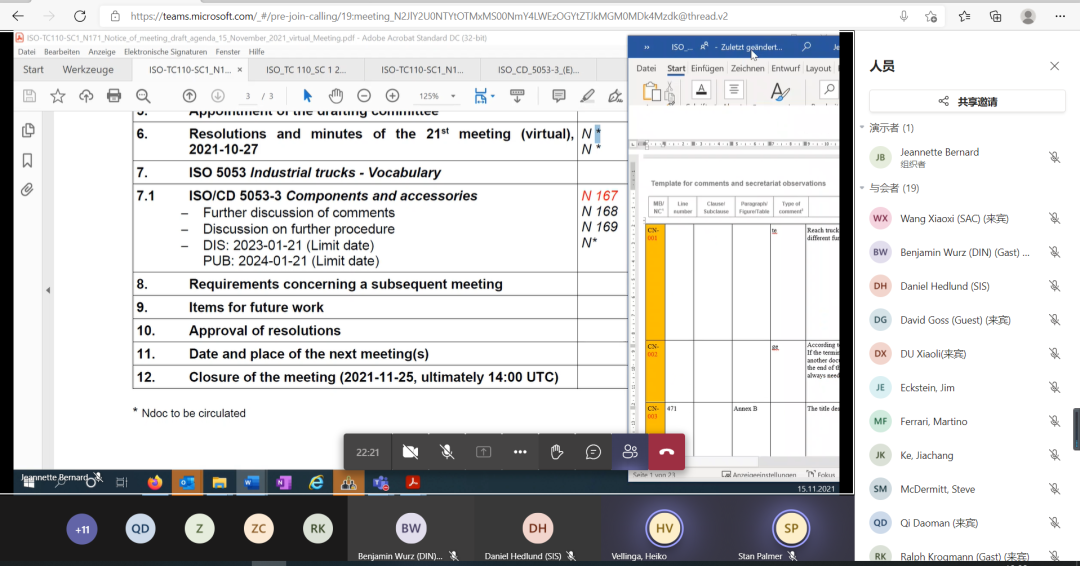Click the share content tray icon

coord(483,452)
